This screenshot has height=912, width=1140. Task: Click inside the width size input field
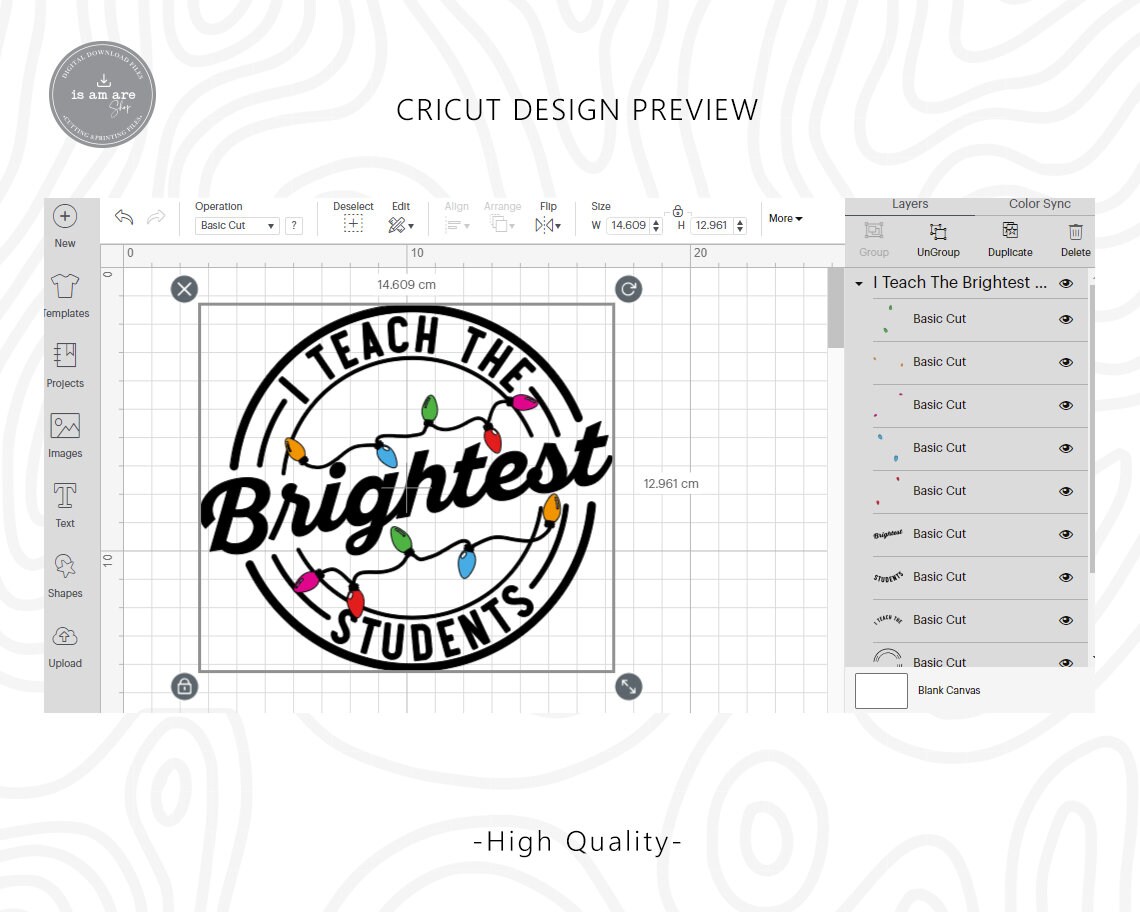tap(630, 226)
